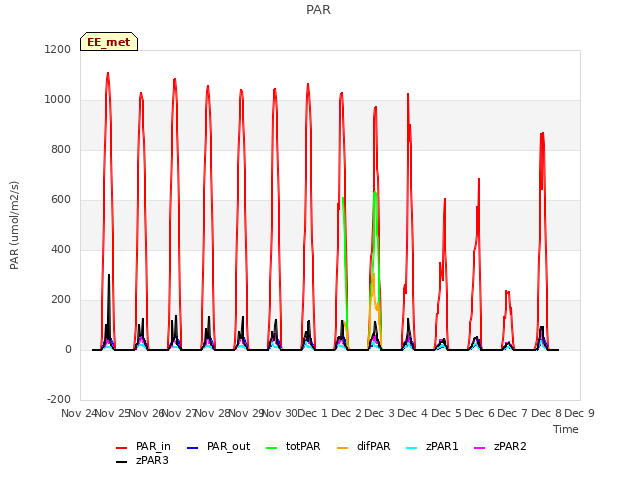Click the 600 y-axis tick label
Screen dimensions: 640x480
tap(61, 200)
